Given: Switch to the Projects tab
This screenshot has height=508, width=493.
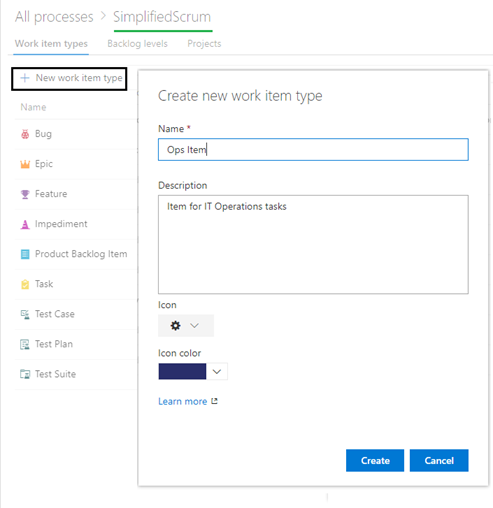Looking at the screenshot, I should click(204, 44).
